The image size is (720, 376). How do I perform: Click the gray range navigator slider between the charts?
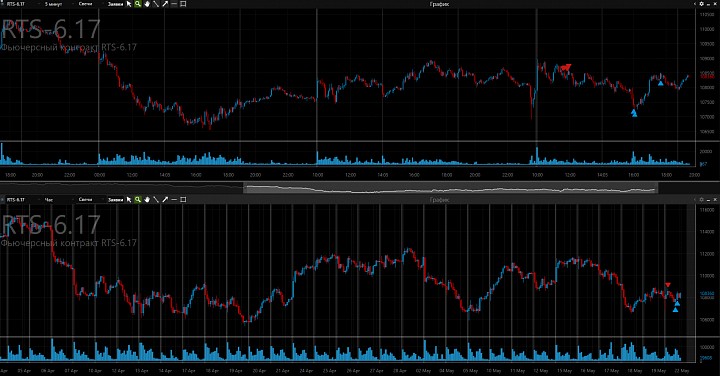click(450, 188)
